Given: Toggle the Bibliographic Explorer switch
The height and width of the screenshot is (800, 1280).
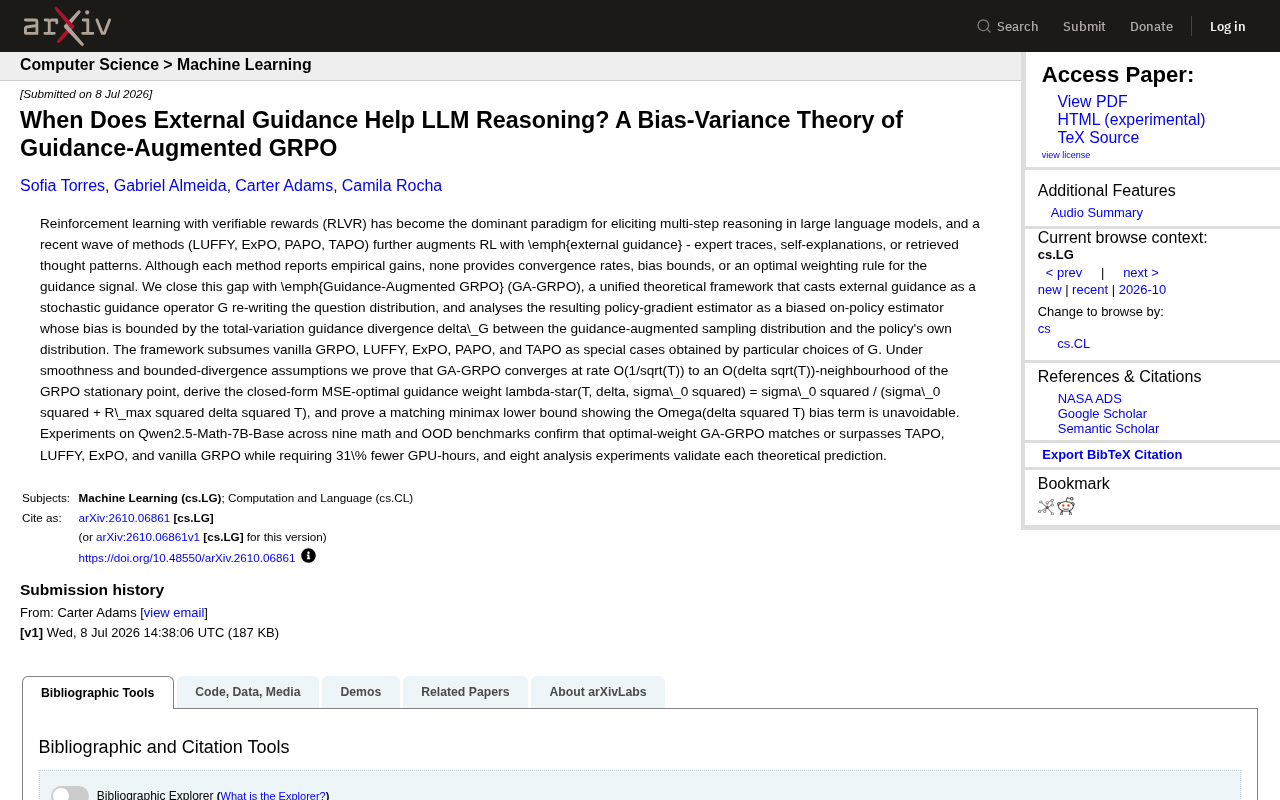Looking at the screenshot, I should pos(70,794).
